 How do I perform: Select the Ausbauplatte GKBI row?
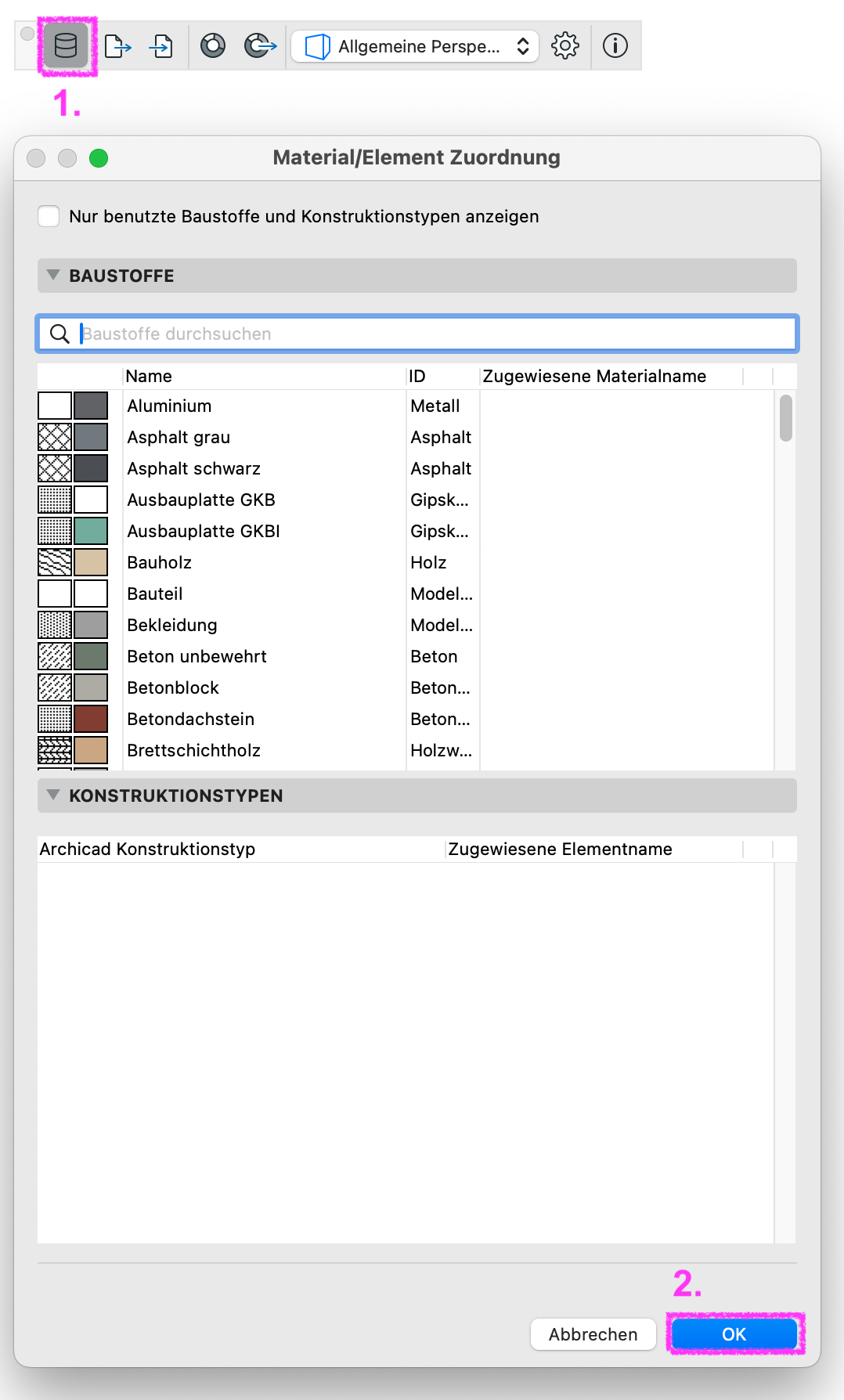[406, 532]
